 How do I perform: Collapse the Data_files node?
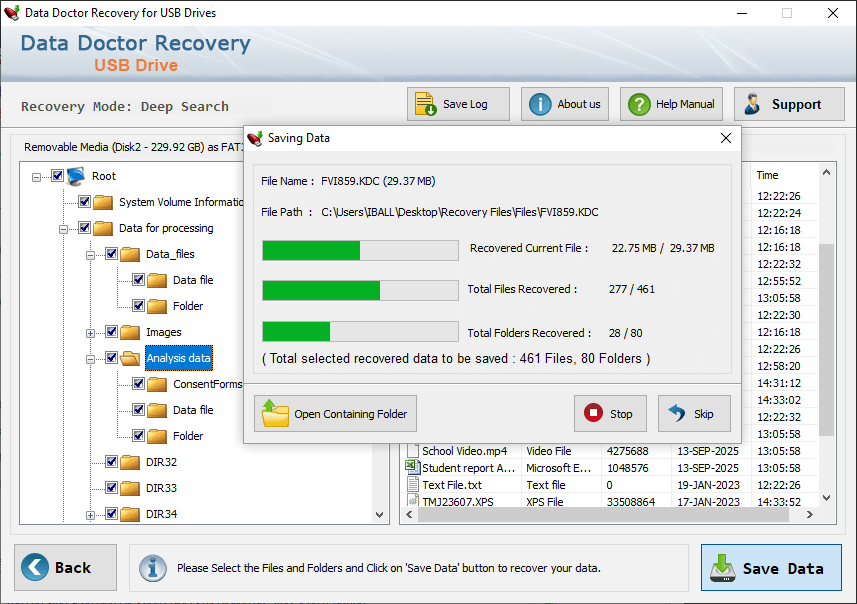click(90, 255)
